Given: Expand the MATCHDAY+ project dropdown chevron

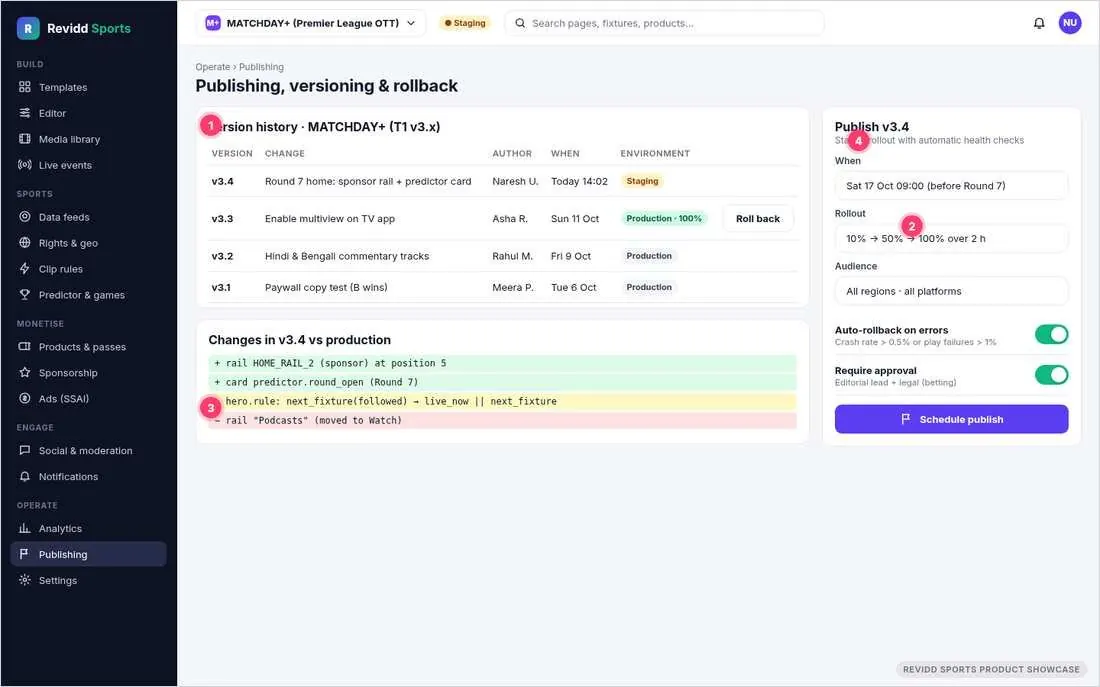Looking at the screenshot, I should pyautogui.click(x=411, y=23).
